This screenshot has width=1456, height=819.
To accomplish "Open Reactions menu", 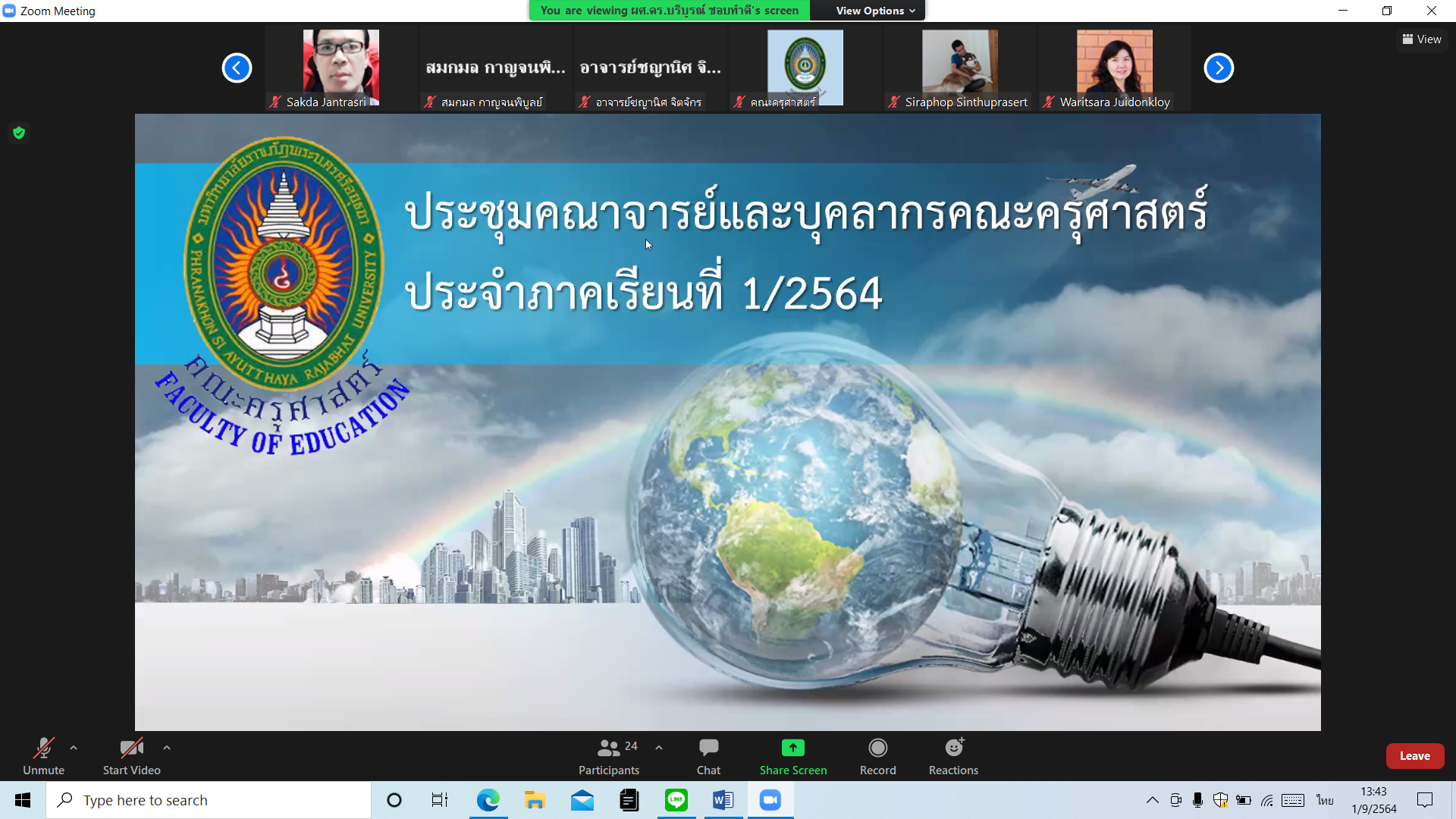I will [x=954, y=756].
